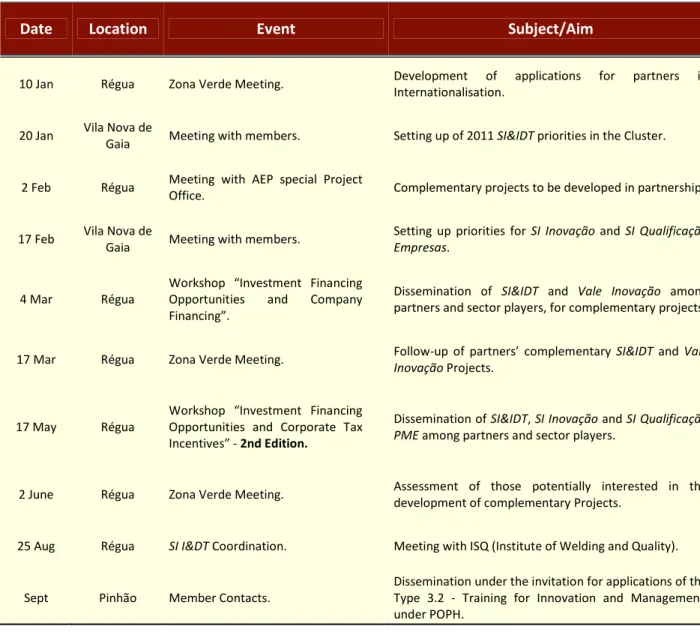Click 'Meeting with AEP special Project Office.'
Viewport: 700px width, 632px height.
(x=266, y=187)
